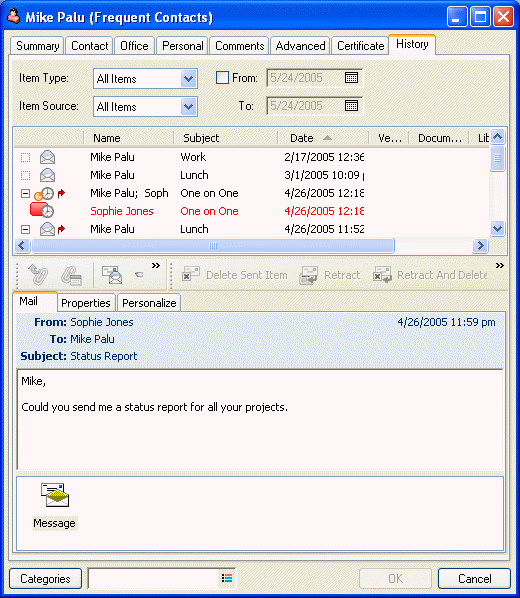The image size is (520, 598).
Task: Click the horizontal scroll left arrow
Action: [x=22, y=245]
